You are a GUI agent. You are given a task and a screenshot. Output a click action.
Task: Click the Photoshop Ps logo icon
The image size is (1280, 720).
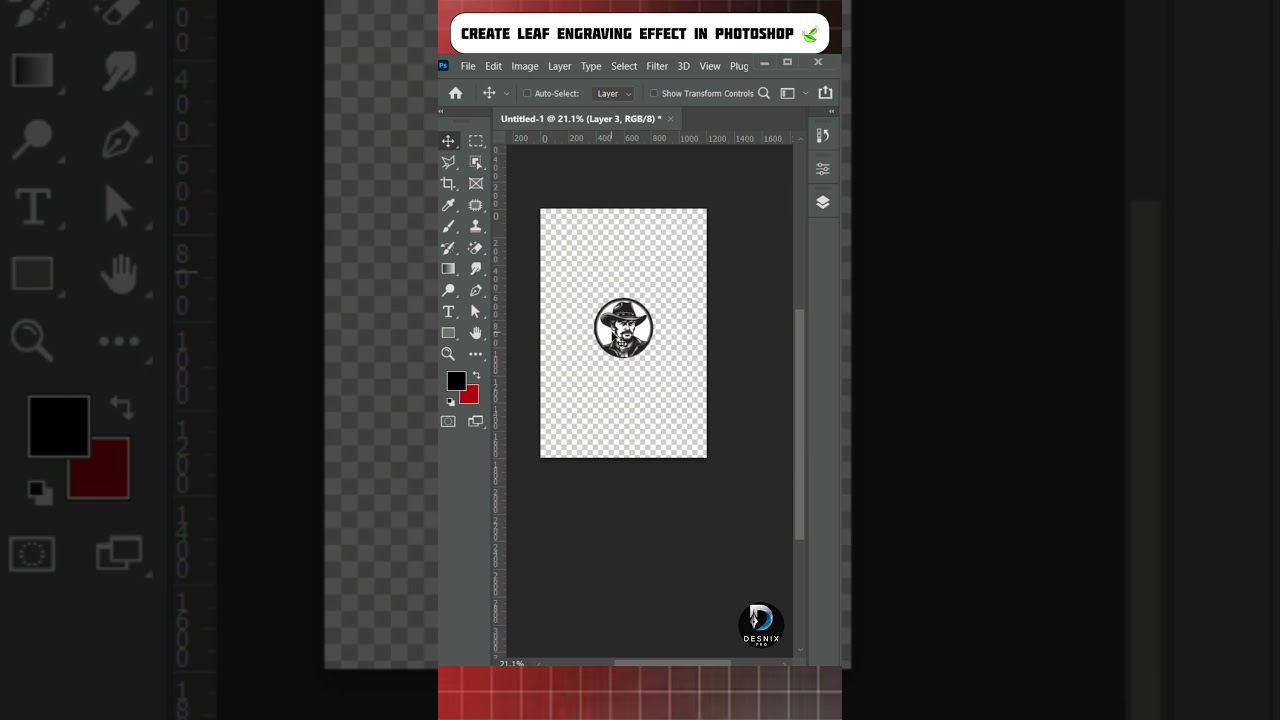(x=443, y=66)
